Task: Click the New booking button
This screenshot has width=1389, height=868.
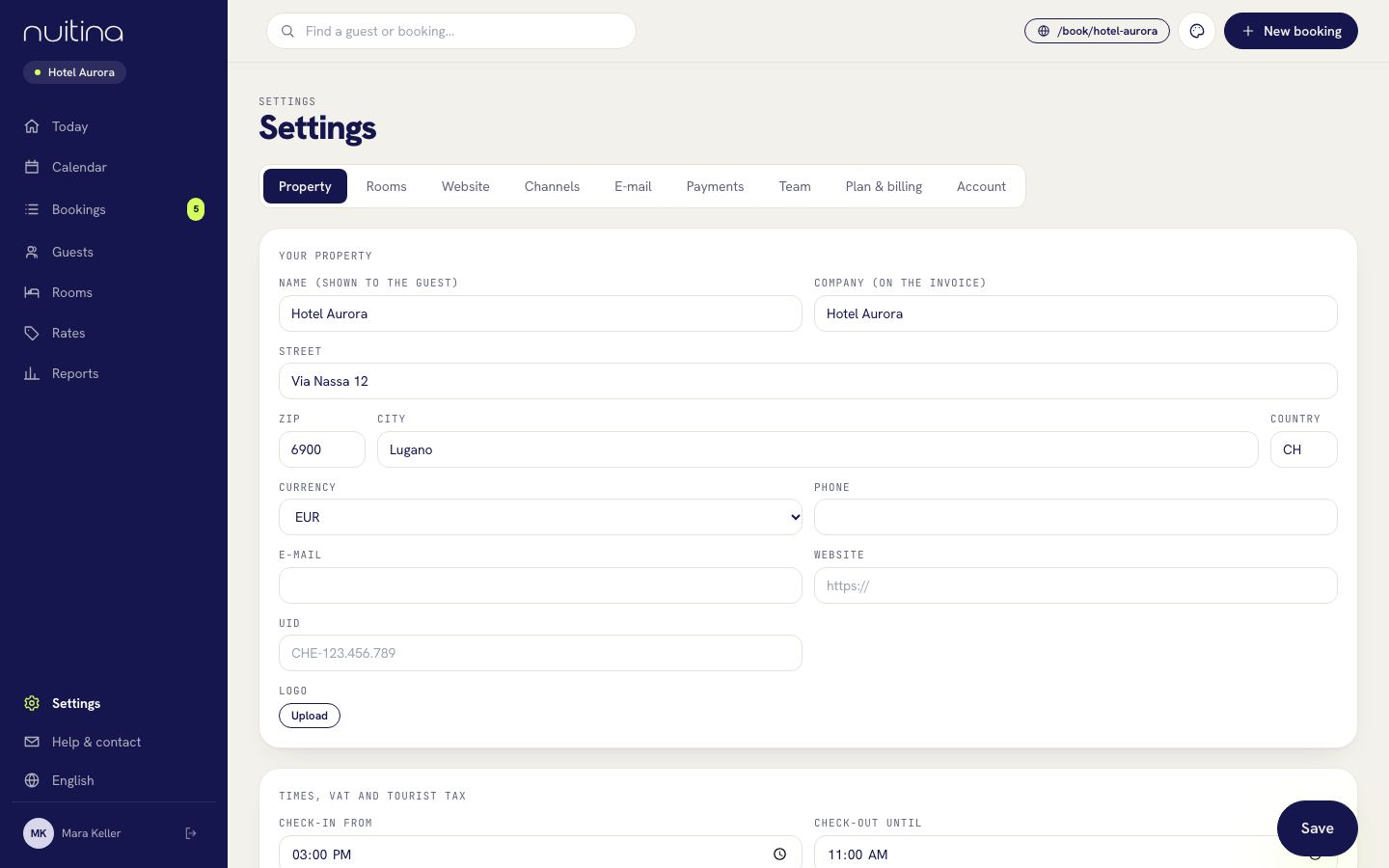Action: (x=1291, y=31)
